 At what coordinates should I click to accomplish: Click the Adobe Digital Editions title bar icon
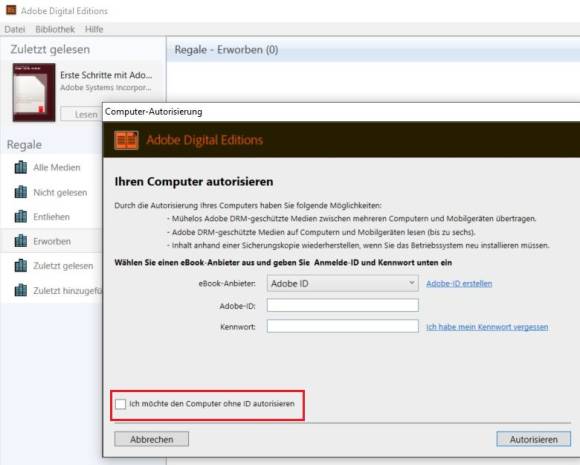pyautogui.click(x=11, y=10)
